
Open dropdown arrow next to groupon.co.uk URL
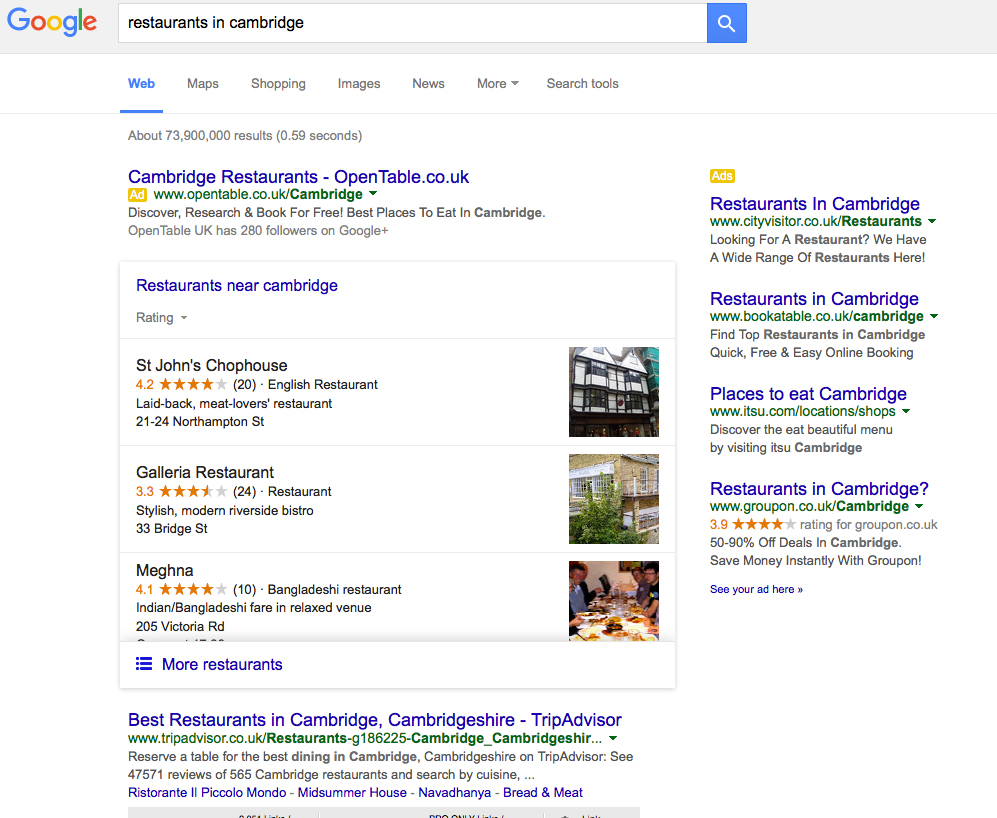coord(919,506)
